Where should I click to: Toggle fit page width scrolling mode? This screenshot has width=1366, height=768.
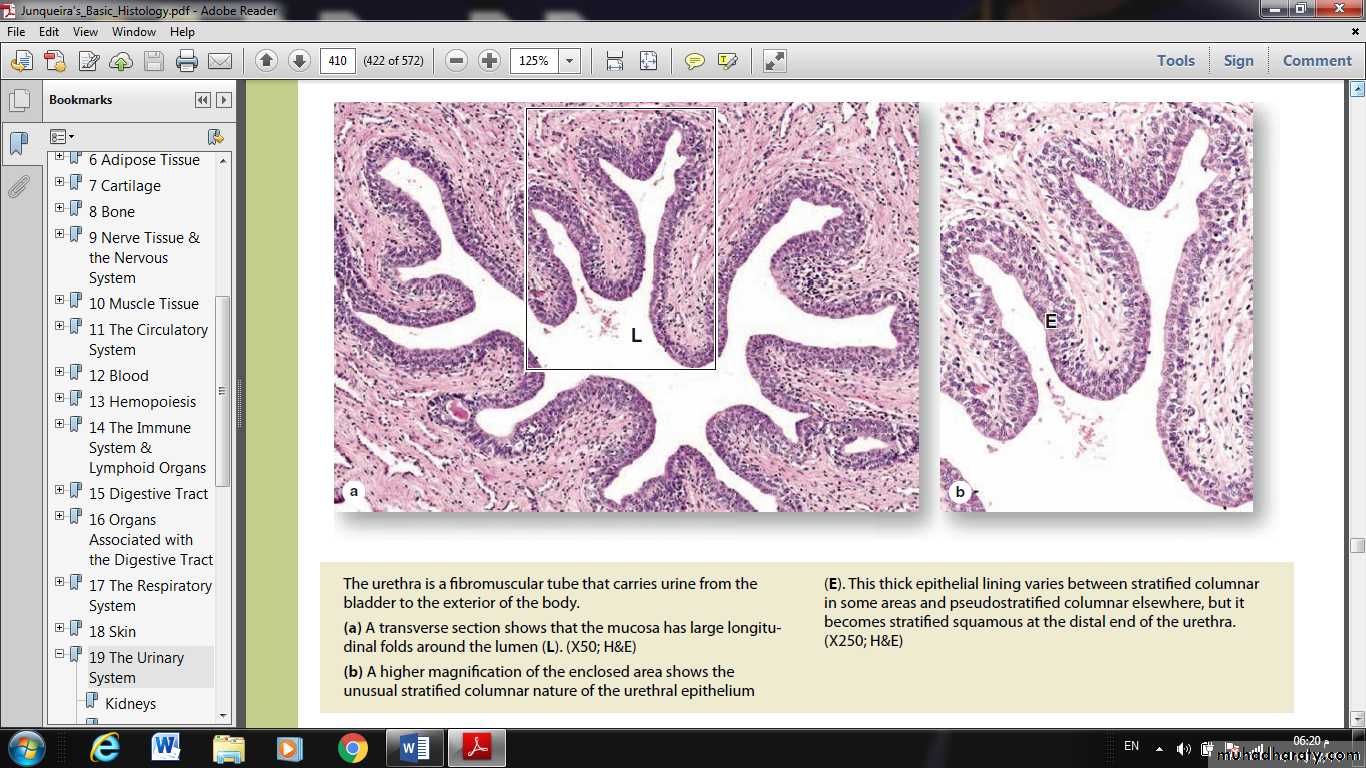coord(615,61)
